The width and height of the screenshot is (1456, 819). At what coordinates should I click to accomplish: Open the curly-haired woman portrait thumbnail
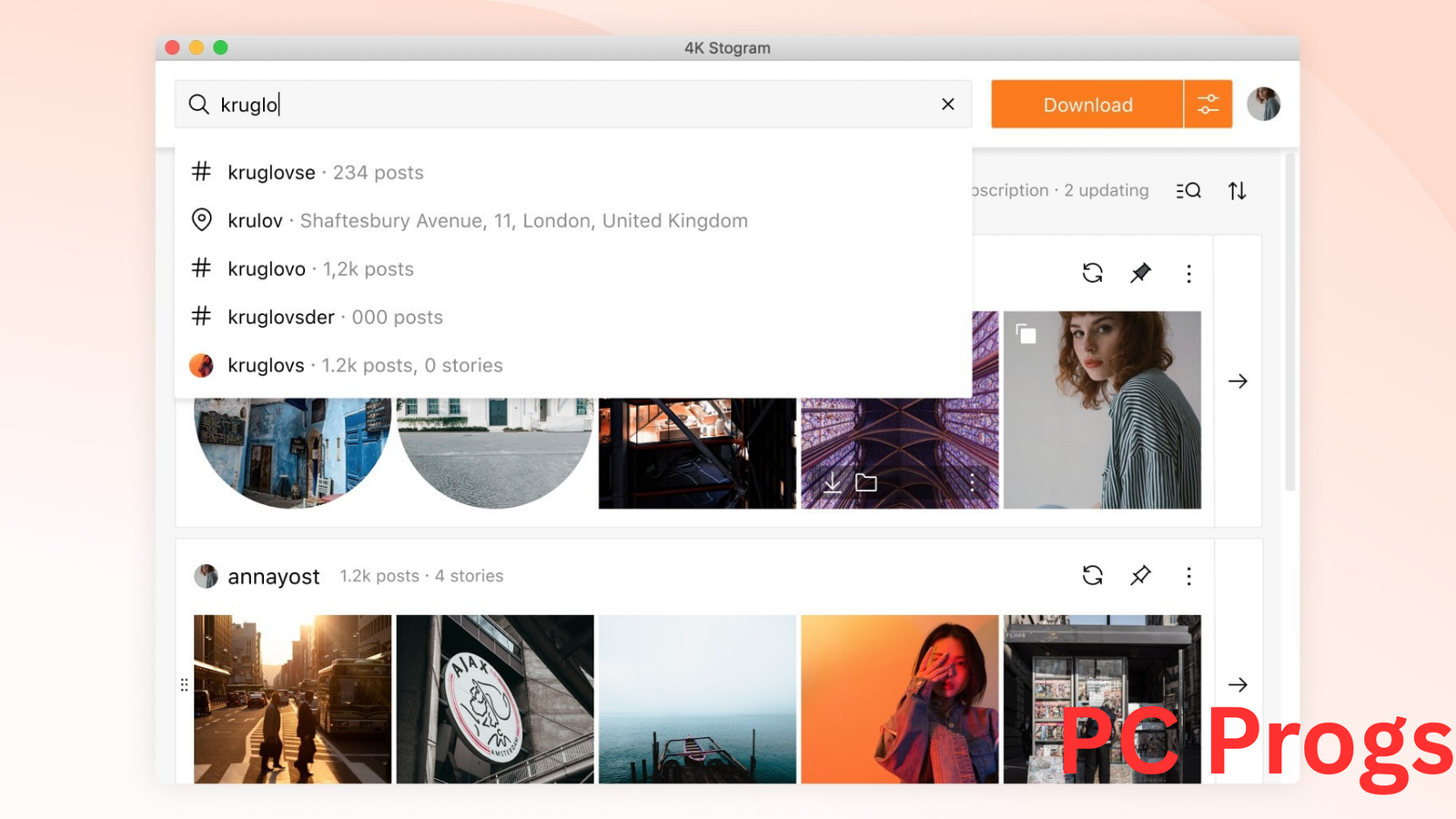click(x=1102, y=409)
